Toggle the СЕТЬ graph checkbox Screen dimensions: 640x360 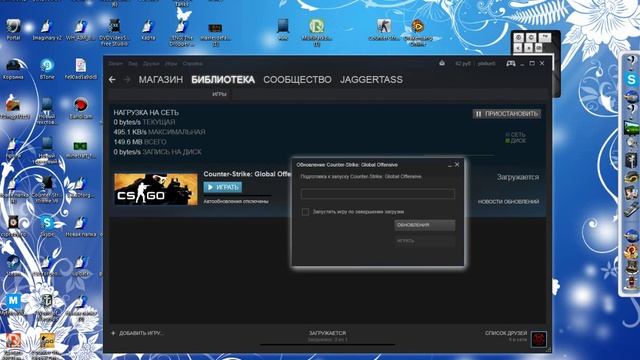[507, 134]
